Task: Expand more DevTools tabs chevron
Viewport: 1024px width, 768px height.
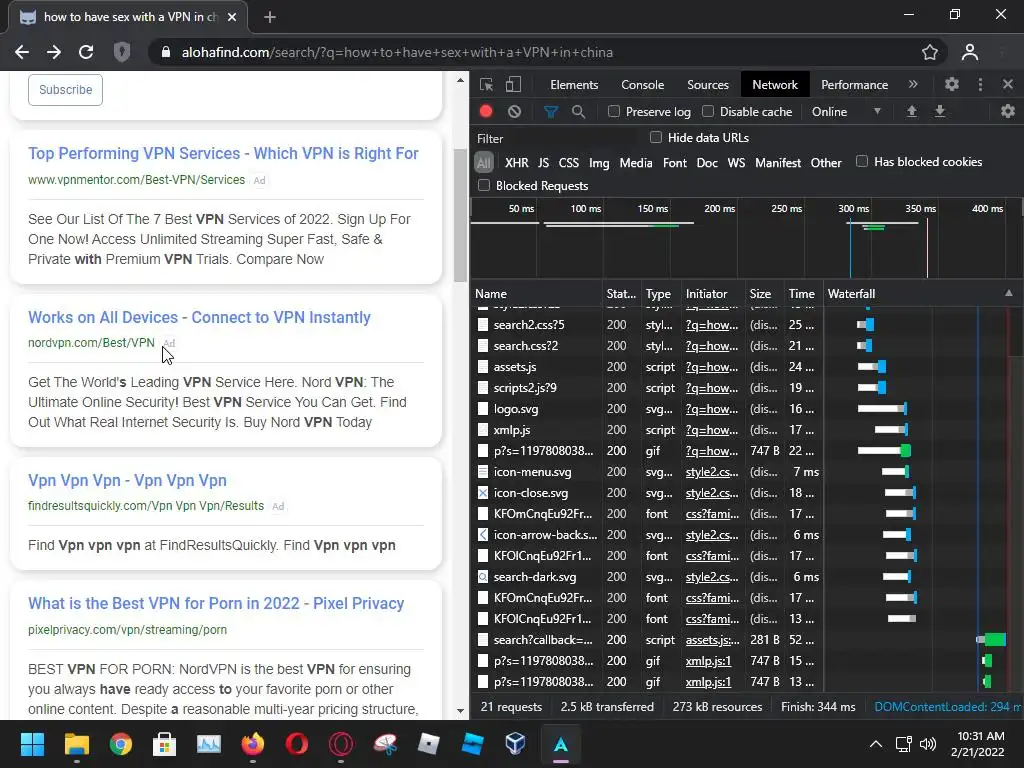Action: pos(913,84)
